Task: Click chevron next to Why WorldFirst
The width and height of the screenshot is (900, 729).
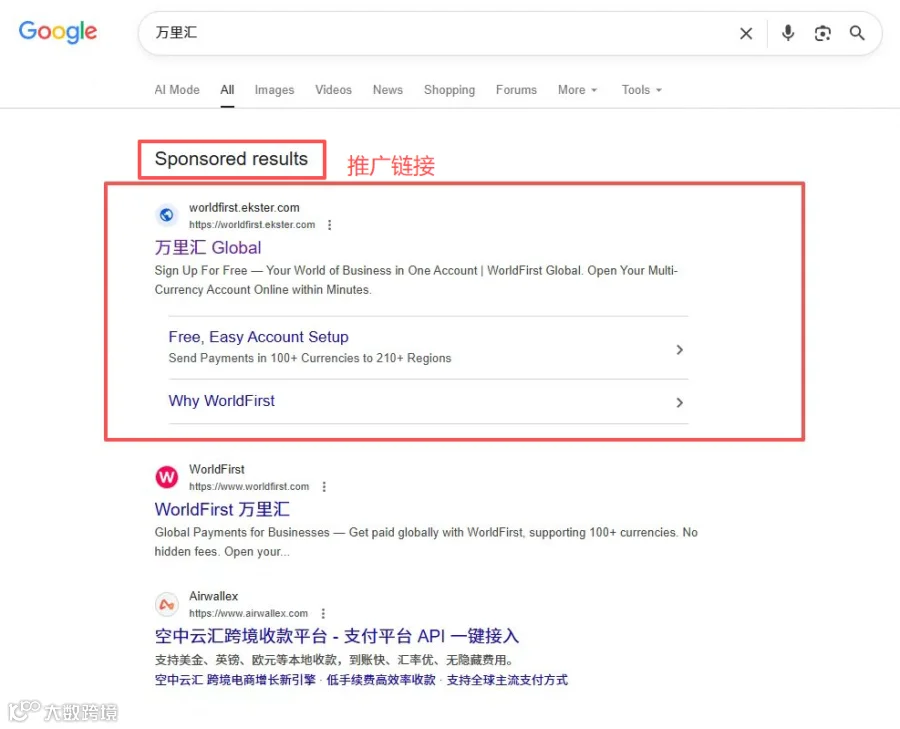Action: 680,402
